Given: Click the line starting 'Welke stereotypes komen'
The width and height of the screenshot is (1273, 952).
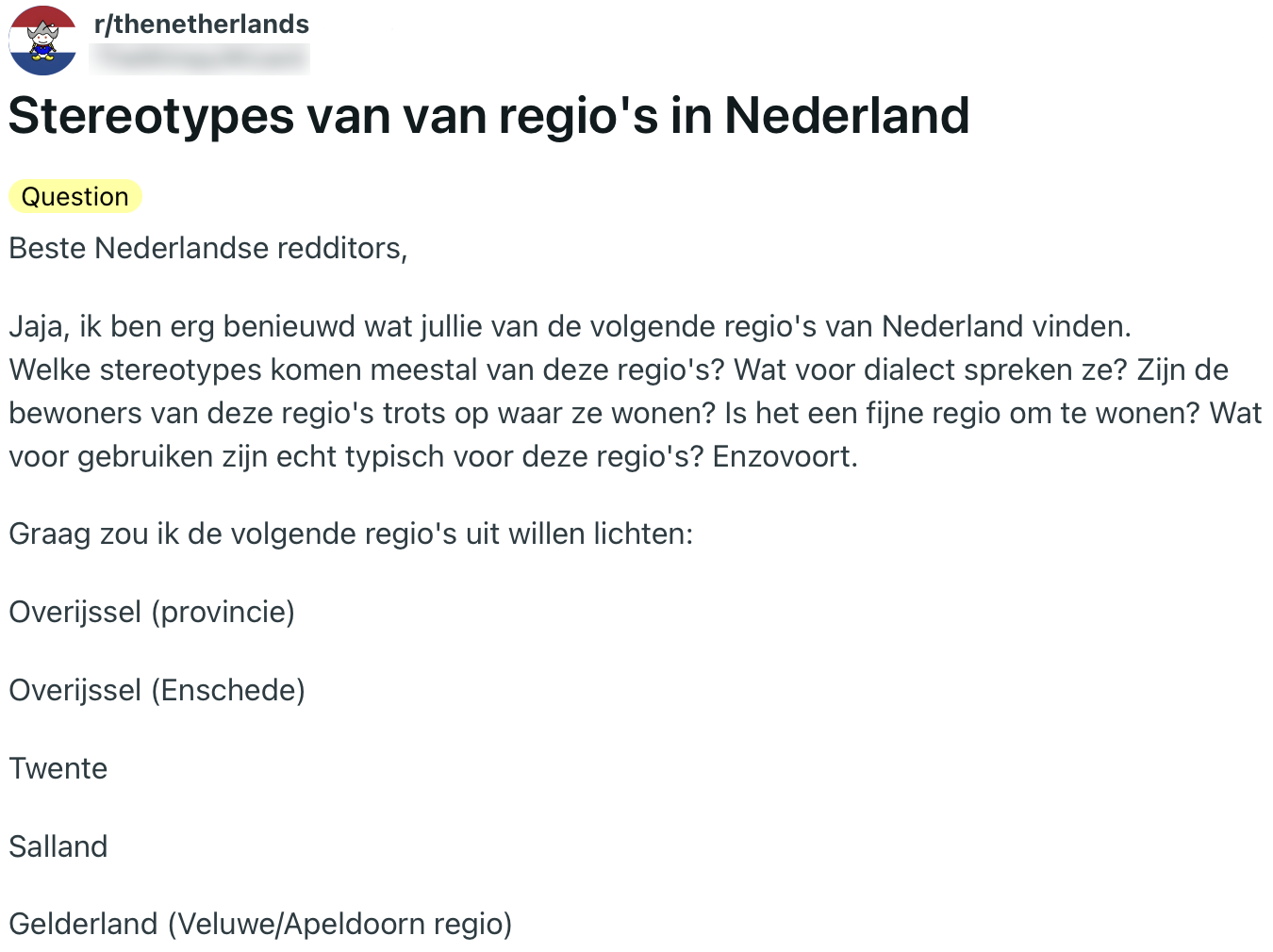Looking at the screenshot, I should pos(366,369).
